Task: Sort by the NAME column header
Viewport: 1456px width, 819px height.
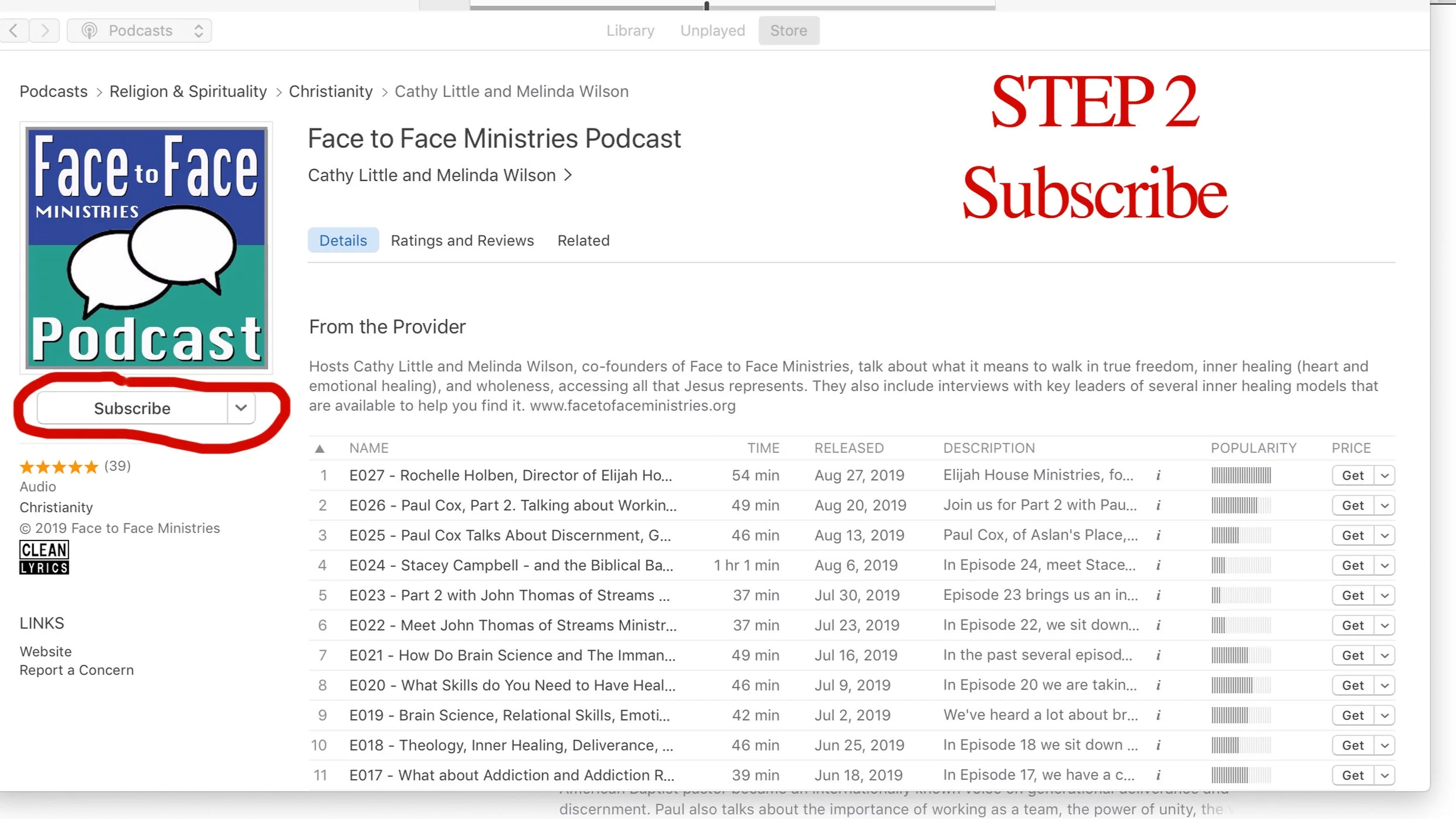Action: (x=369, y=448)
